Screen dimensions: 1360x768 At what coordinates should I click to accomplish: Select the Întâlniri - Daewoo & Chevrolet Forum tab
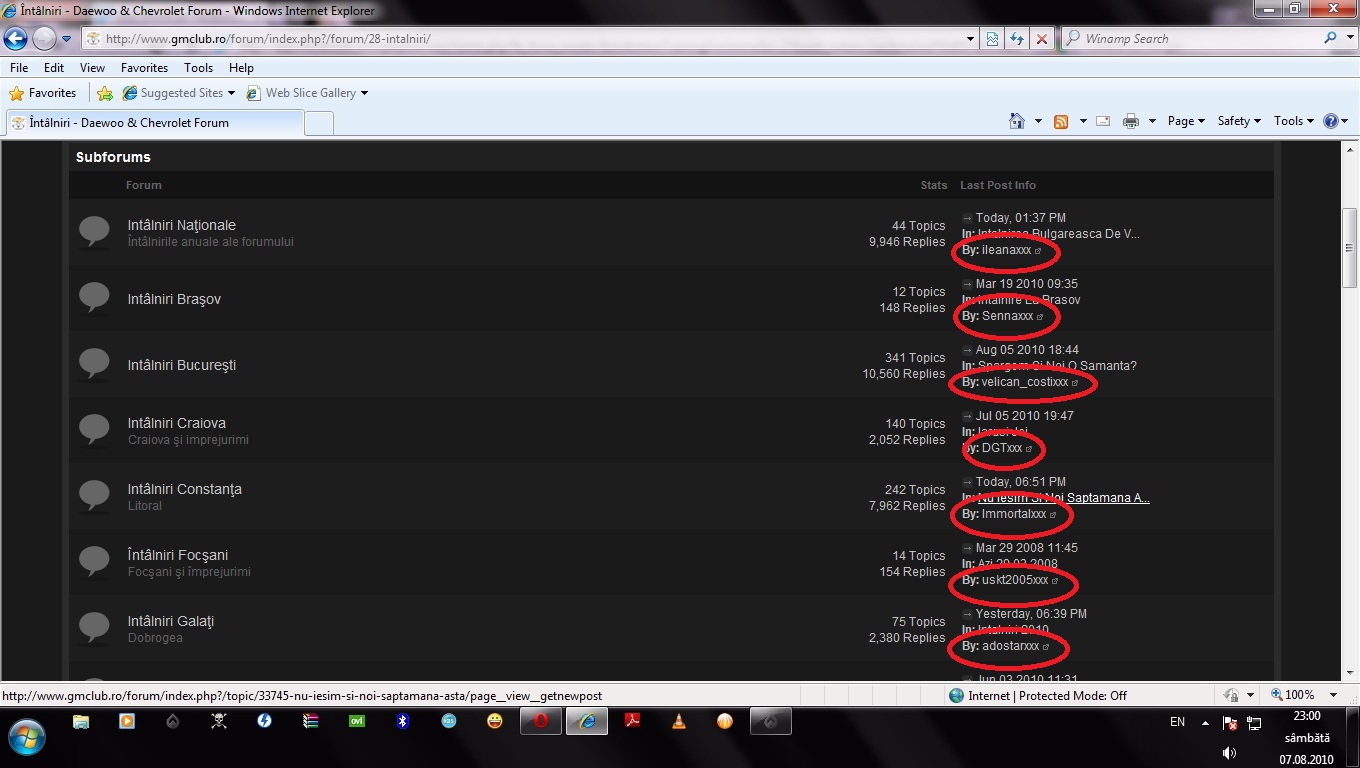155,122
